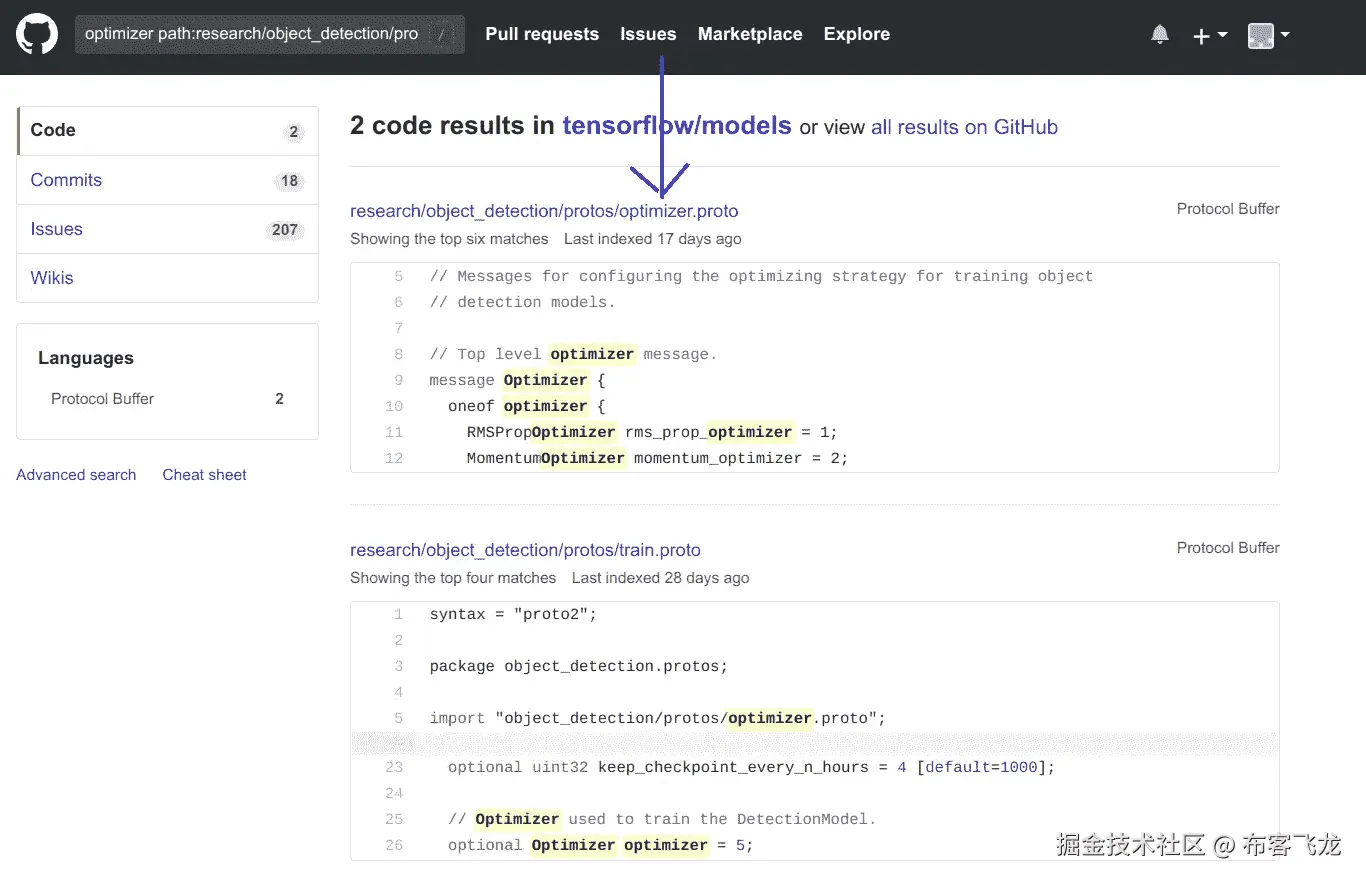1366x883 pixels.
Task: Open Advanced search link
Action: [76, 475]
